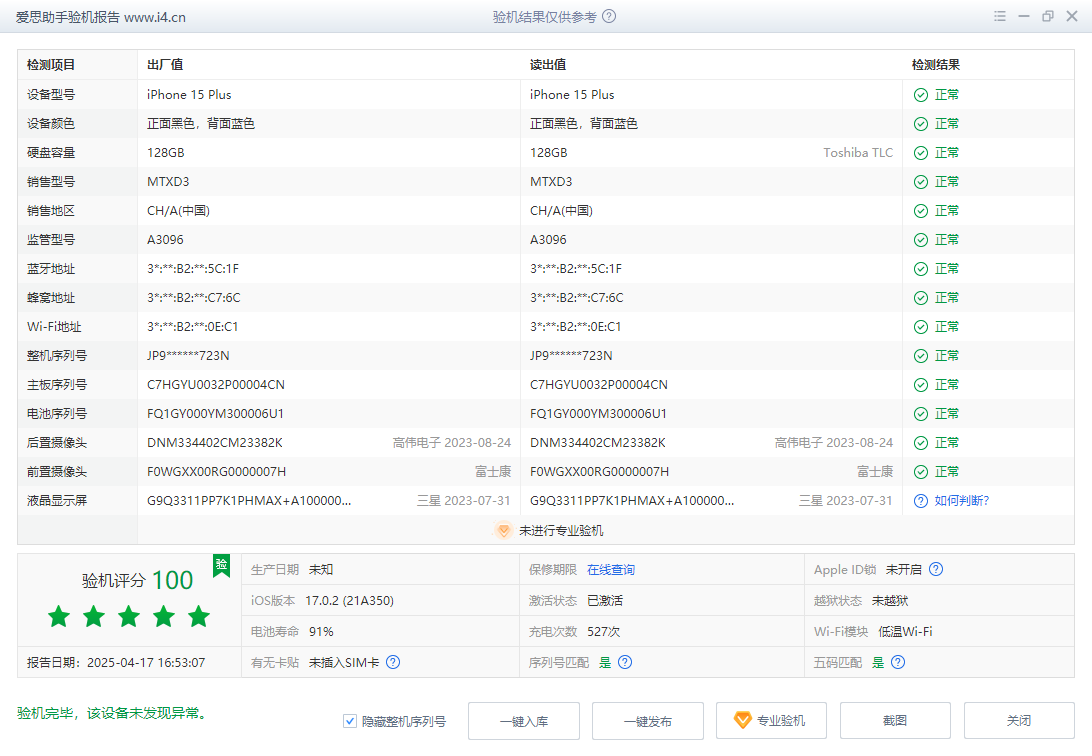Click green check icon in 硬盘容量 row
1092x756 pixels.
(921, 153)
